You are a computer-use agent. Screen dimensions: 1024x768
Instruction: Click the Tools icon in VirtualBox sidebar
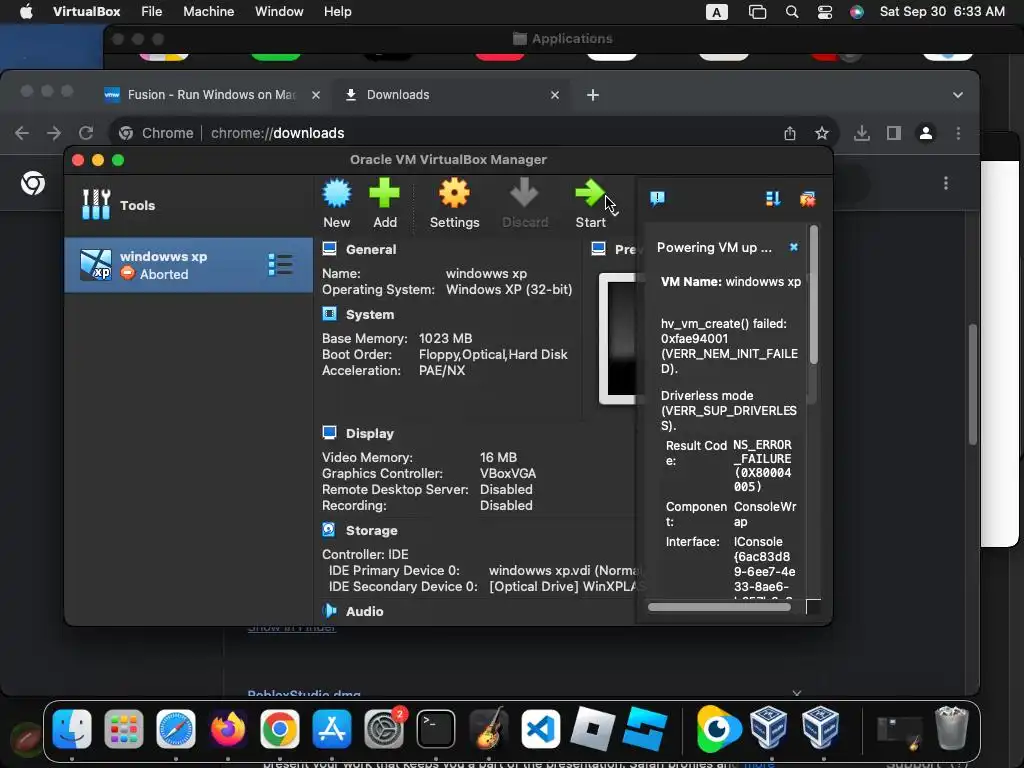pyautogui.click(x=96, y=204)
